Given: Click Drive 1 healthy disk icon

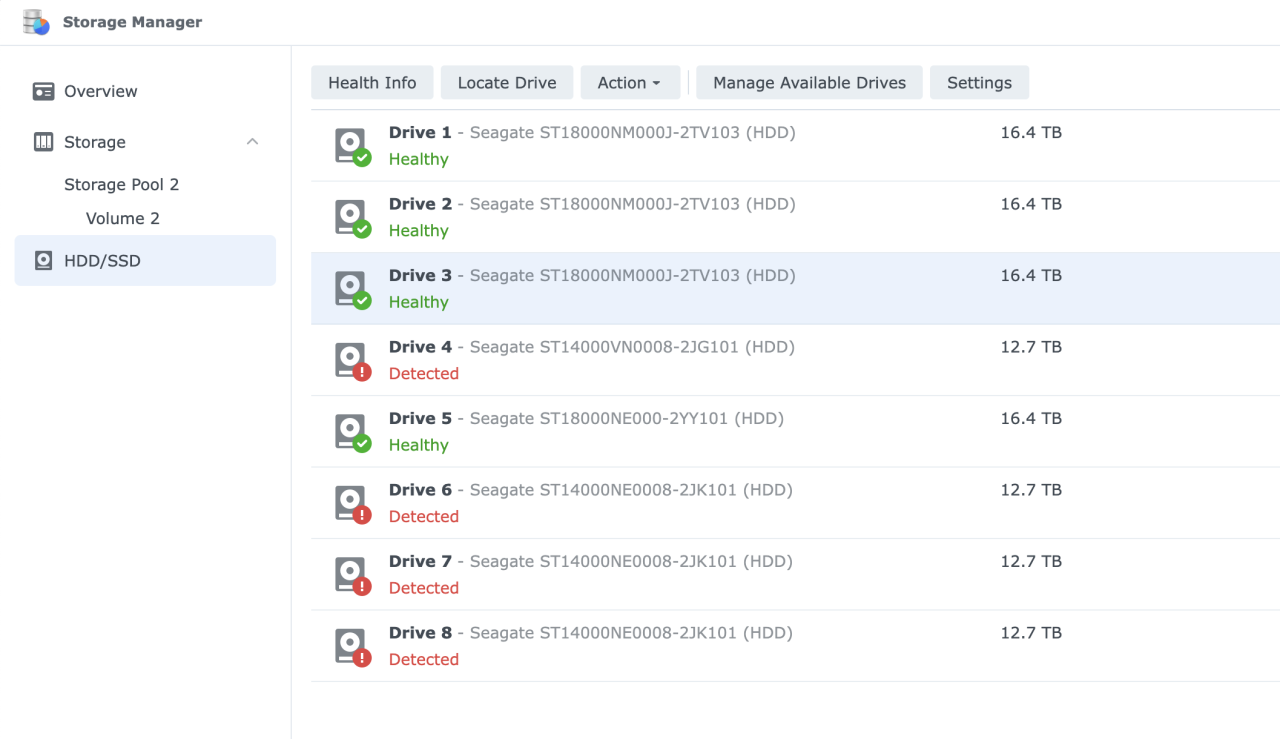Looking at the screenshot, I should (351, 146).
